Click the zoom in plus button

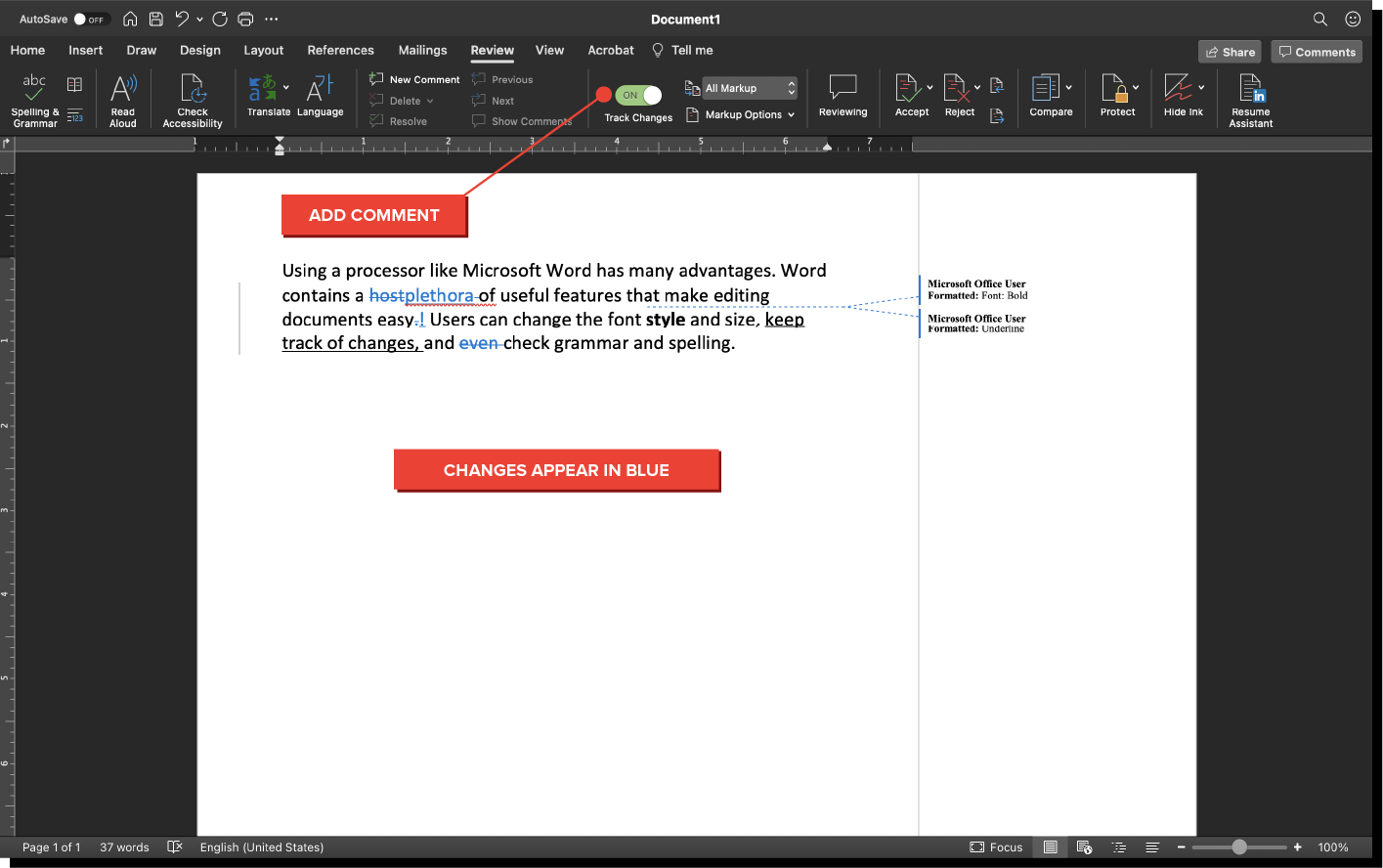pos(1298,847)
